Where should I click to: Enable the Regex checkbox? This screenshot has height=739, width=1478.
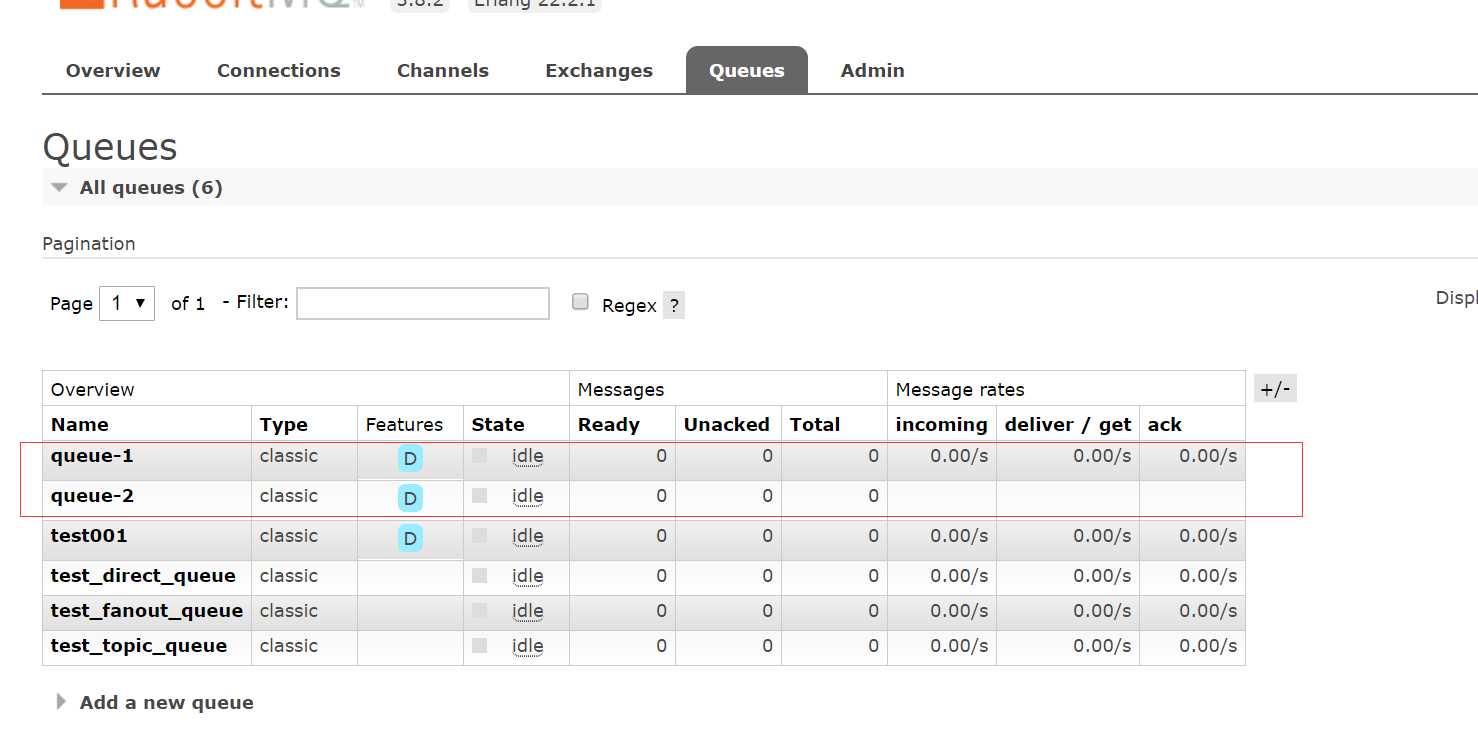[x=580, y=302]
